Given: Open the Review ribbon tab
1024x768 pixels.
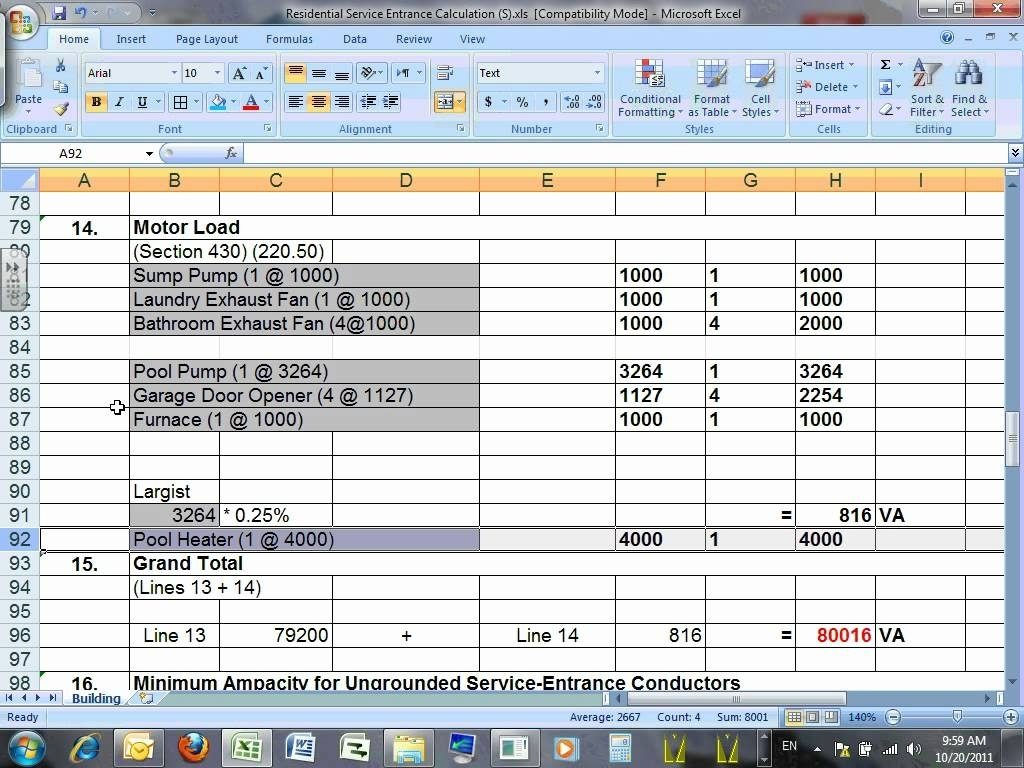Looking at the screenshot, I should tap(413, 39).
